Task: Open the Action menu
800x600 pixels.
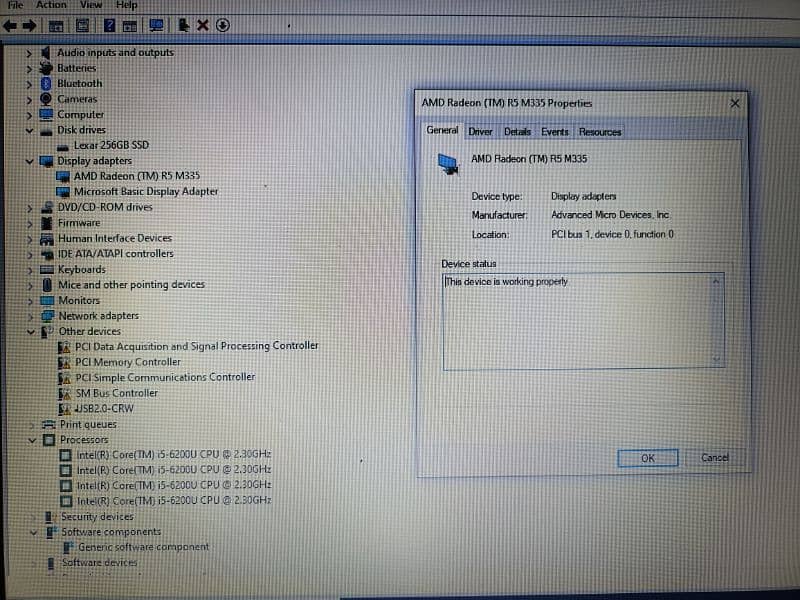Action: coord(51,5)
